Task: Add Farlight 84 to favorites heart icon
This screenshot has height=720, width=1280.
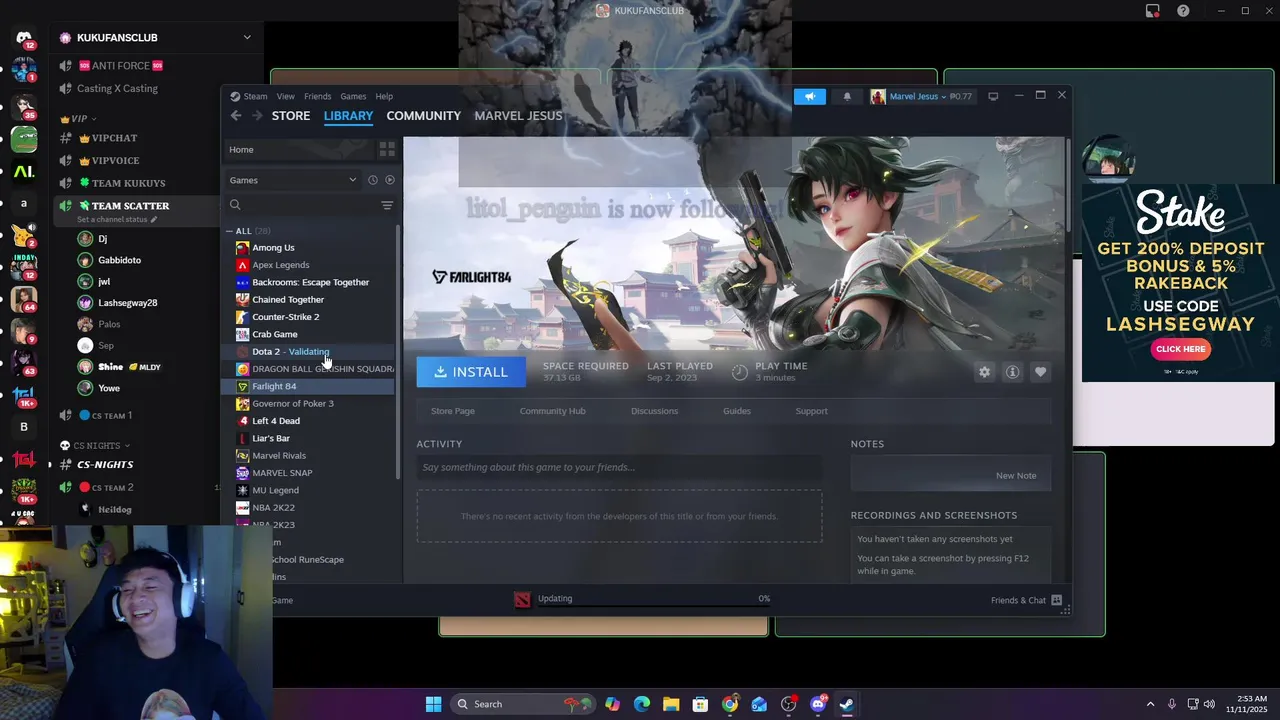Action: pos(1040,372)
